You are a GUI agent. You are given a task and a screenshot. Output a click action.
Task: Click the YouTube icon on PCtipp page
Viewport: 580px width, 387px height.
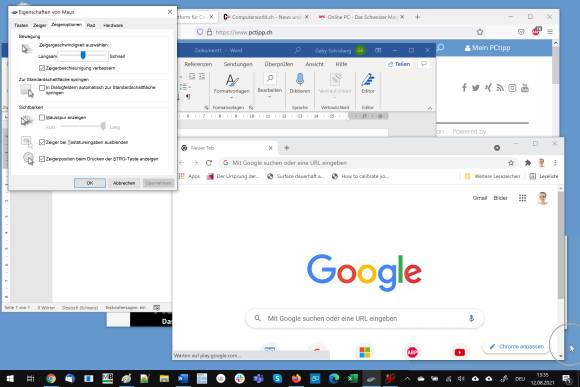525,88
